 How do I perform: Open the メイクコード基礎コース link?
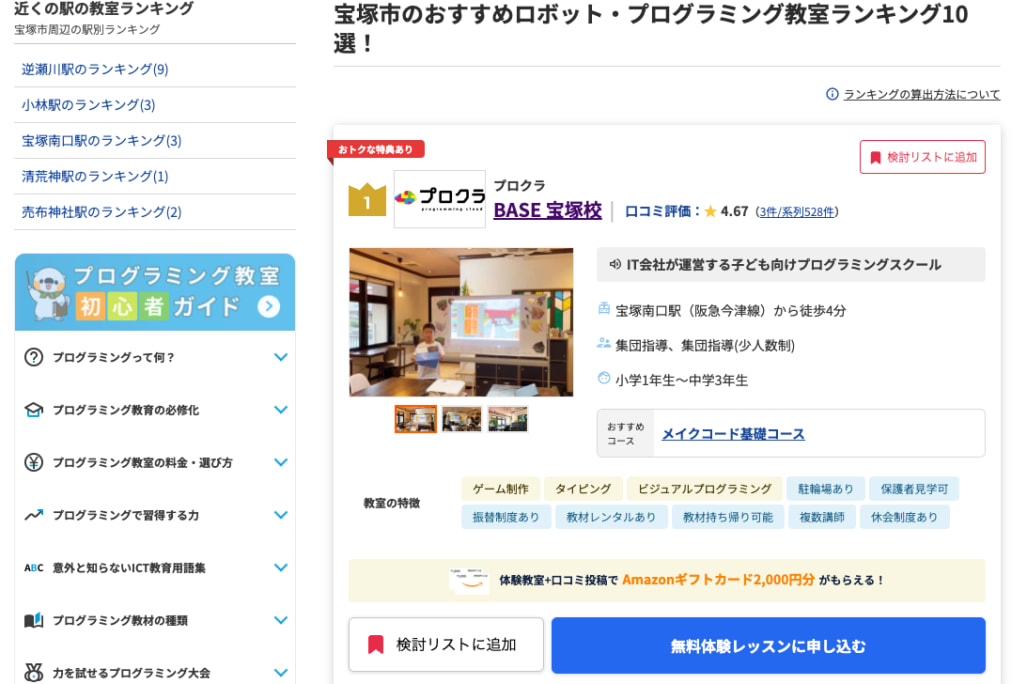(x=733, y=434)
